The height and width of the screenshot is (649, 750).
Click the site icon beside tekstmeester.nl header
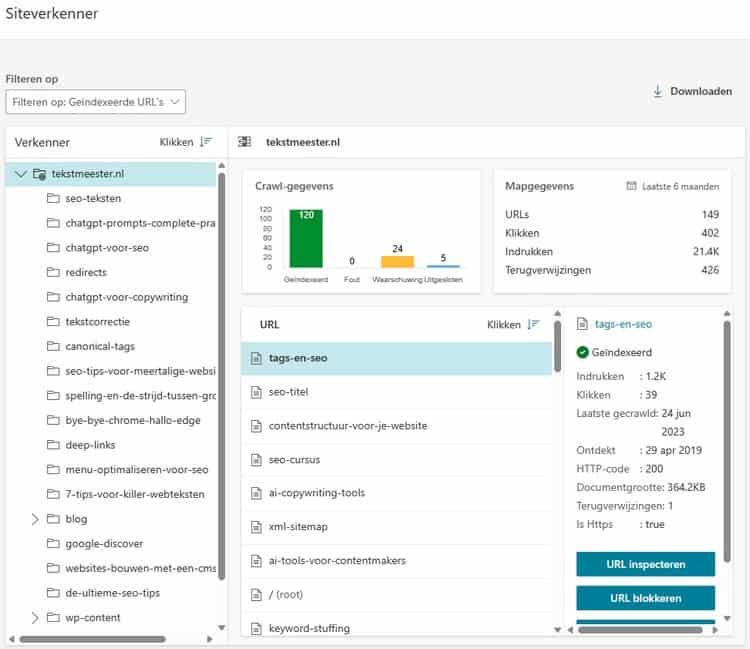click(244, 142)
